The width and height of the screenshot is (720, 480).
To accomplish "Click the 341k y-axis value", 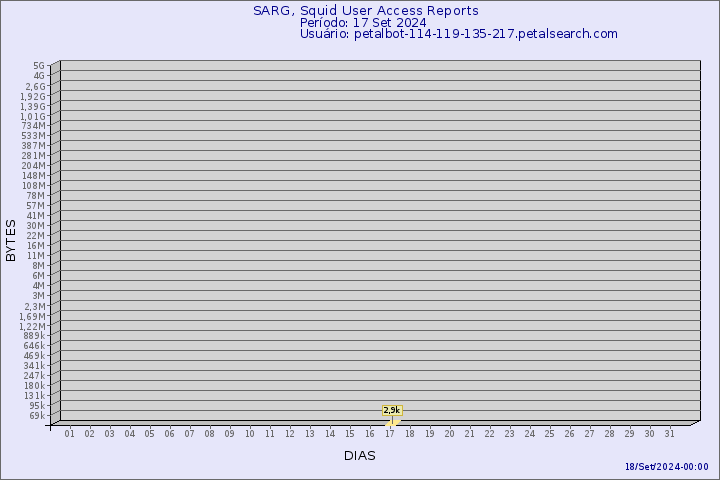I will pyautogui.click(x=34, y=366).
